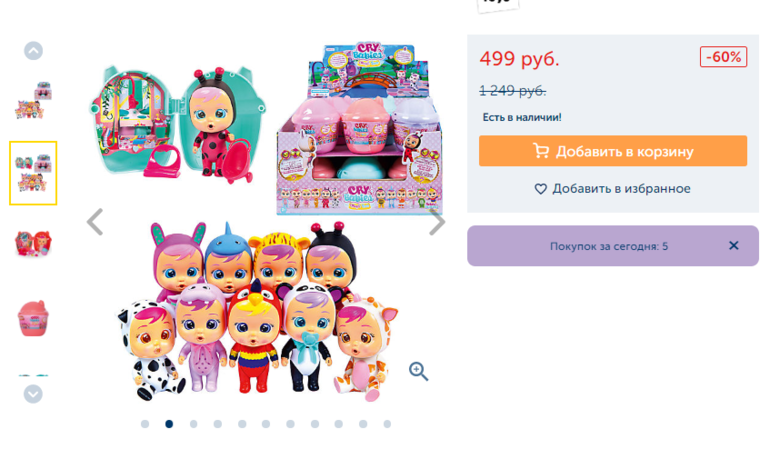Select the first dolls thumbnail

click(x=33, y=101)
